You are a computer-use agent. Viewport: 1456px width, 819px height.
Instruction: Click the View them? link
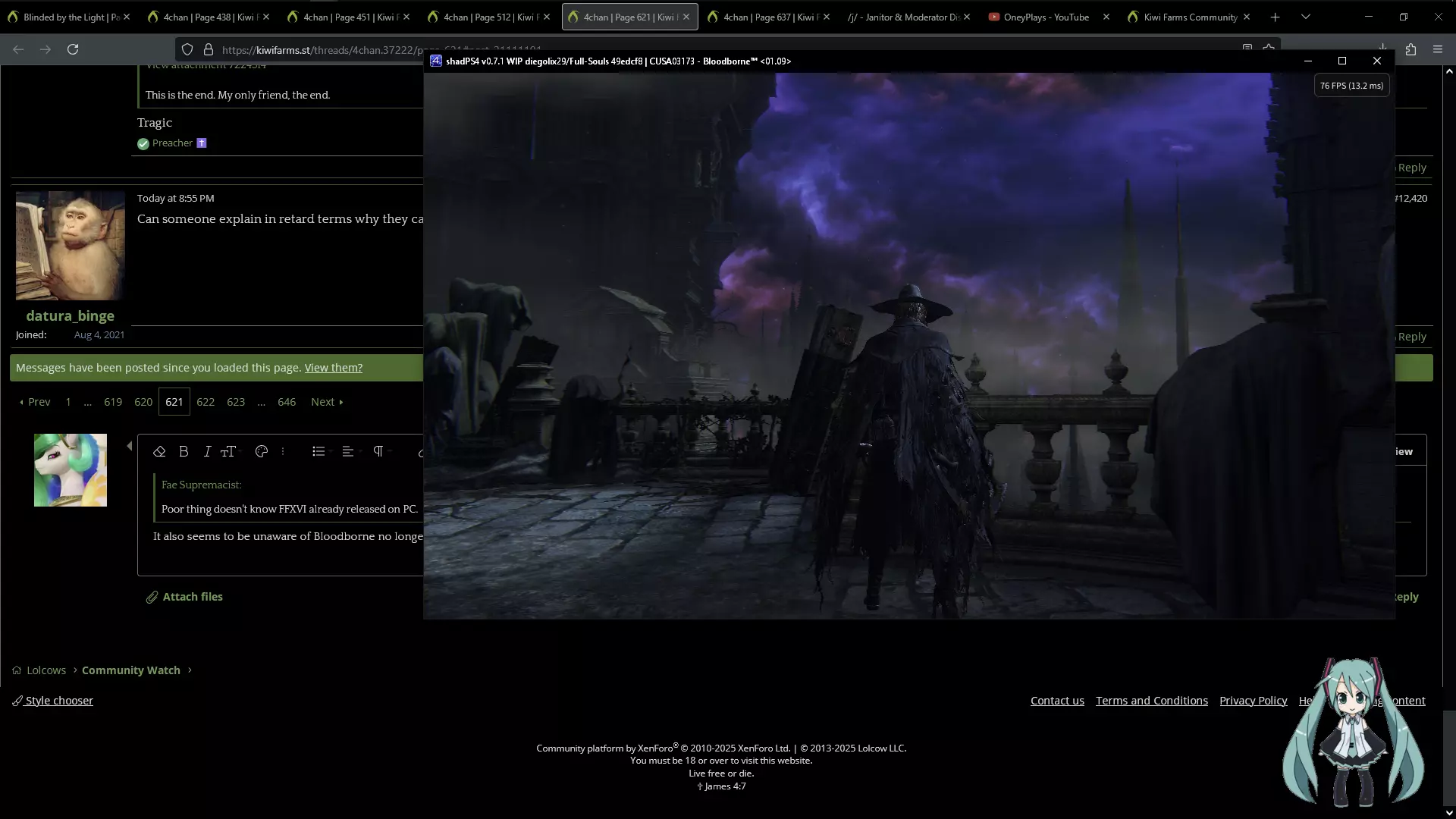(333, 368)
